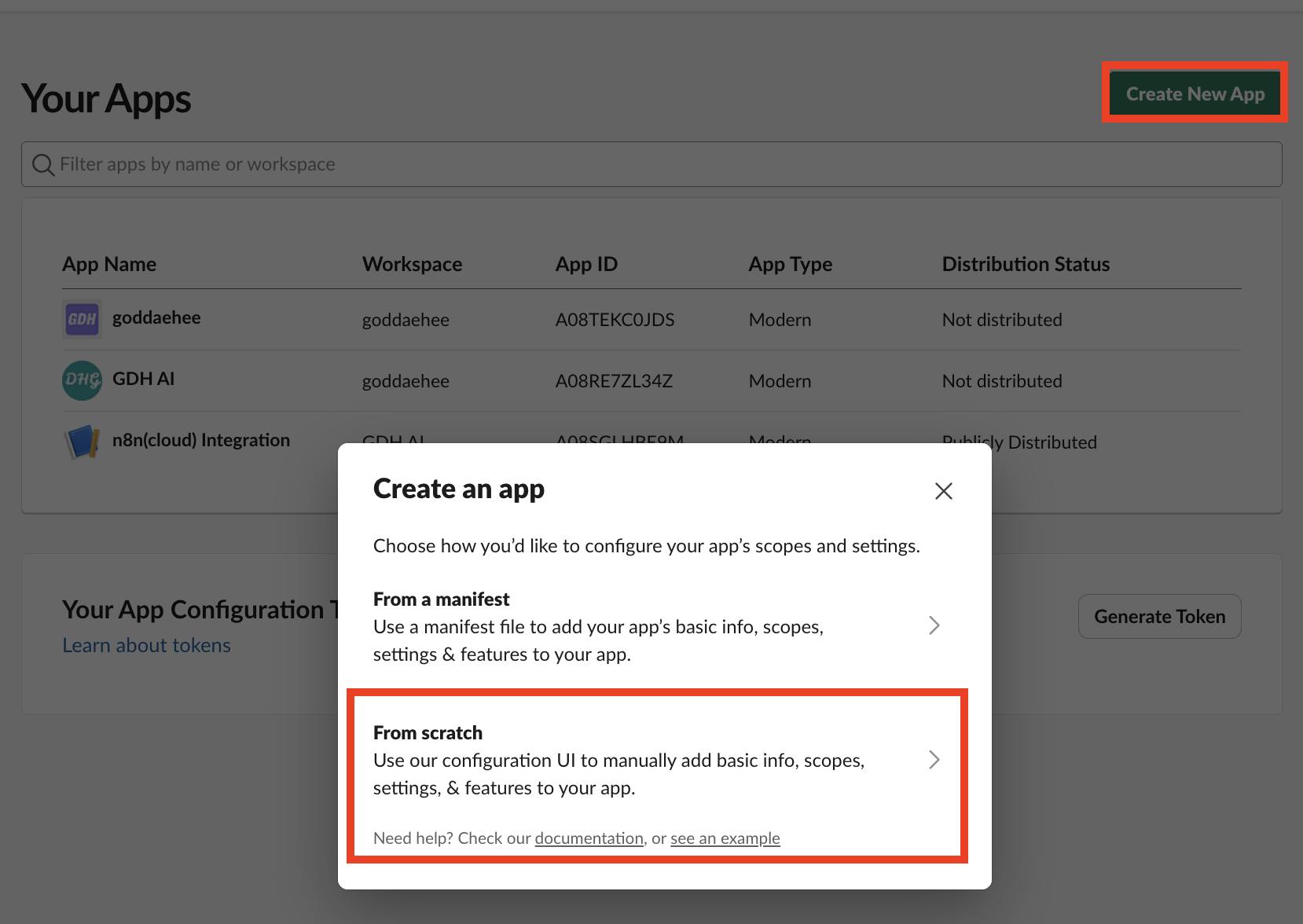Click the App Name column header
The height and width of the screenshot is (924, 1303).
point(109,264)
